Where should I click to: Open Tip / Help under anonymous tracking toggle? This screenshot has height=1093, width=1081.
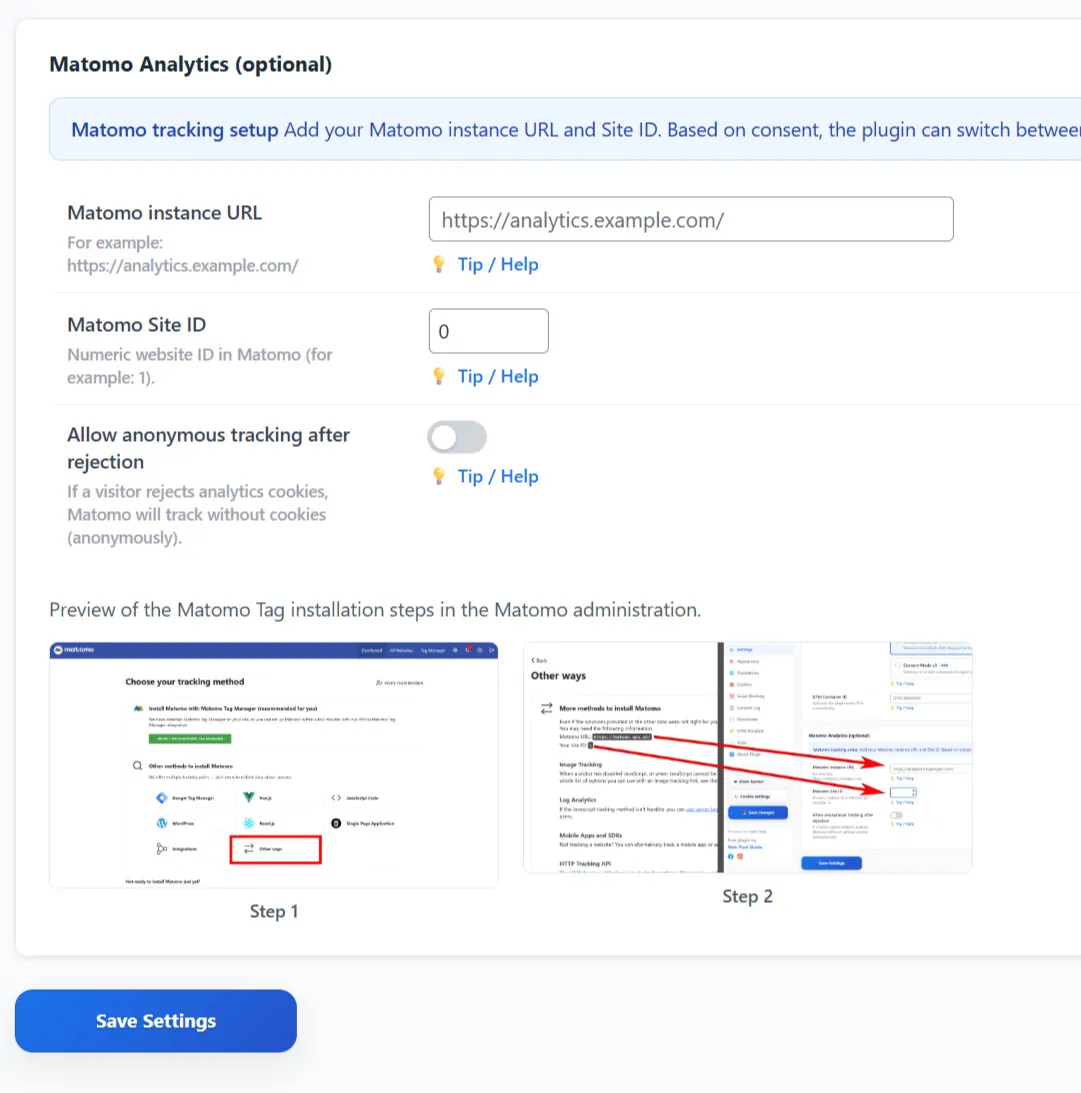[x=498, y=477]
